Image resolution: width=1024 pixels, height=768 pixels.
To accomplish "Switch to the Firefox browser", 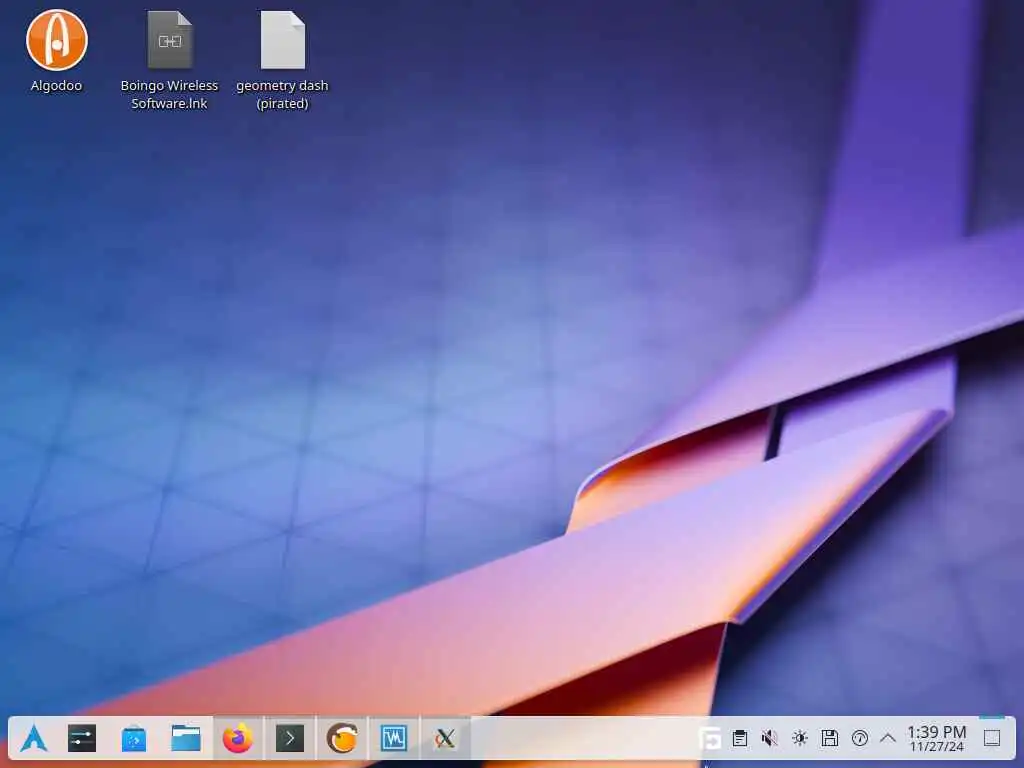I will tap(238, 739).
